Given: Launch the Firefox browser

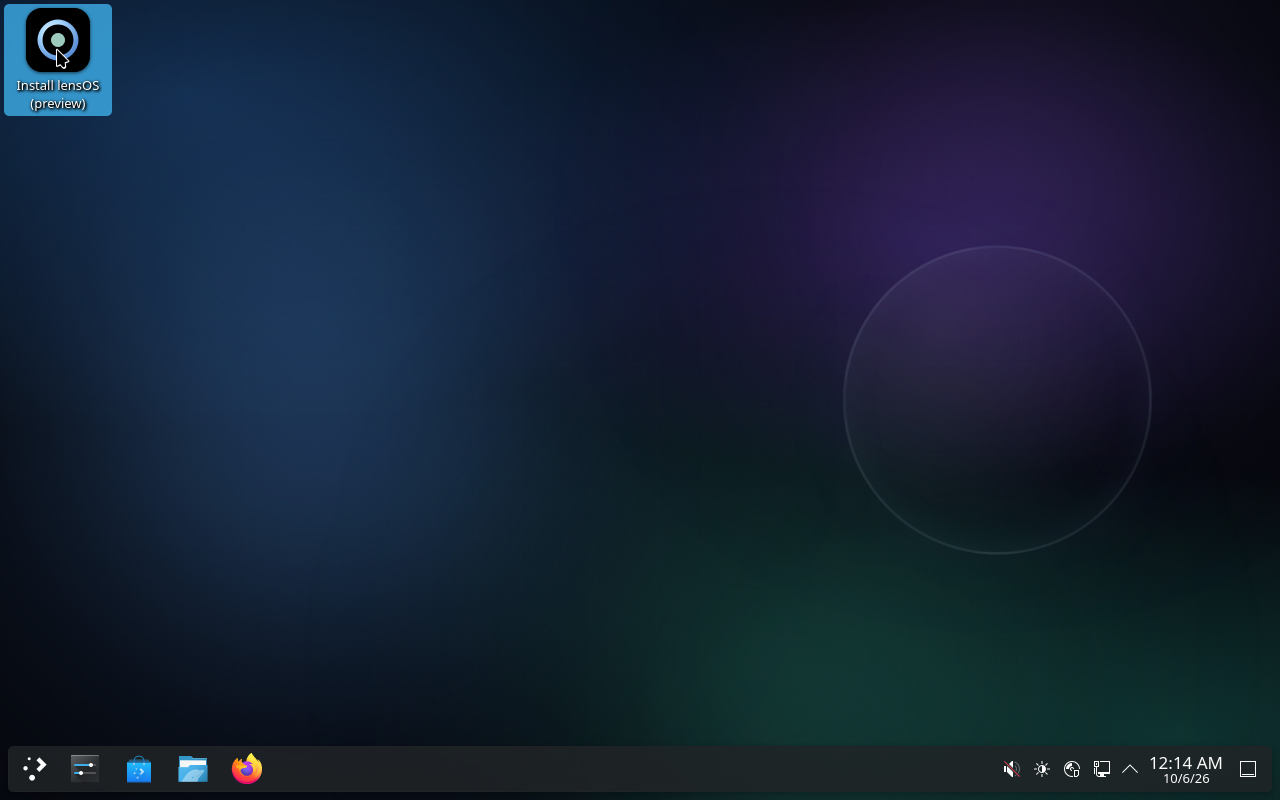Looking at the screenshot, I should pos(247,769).
